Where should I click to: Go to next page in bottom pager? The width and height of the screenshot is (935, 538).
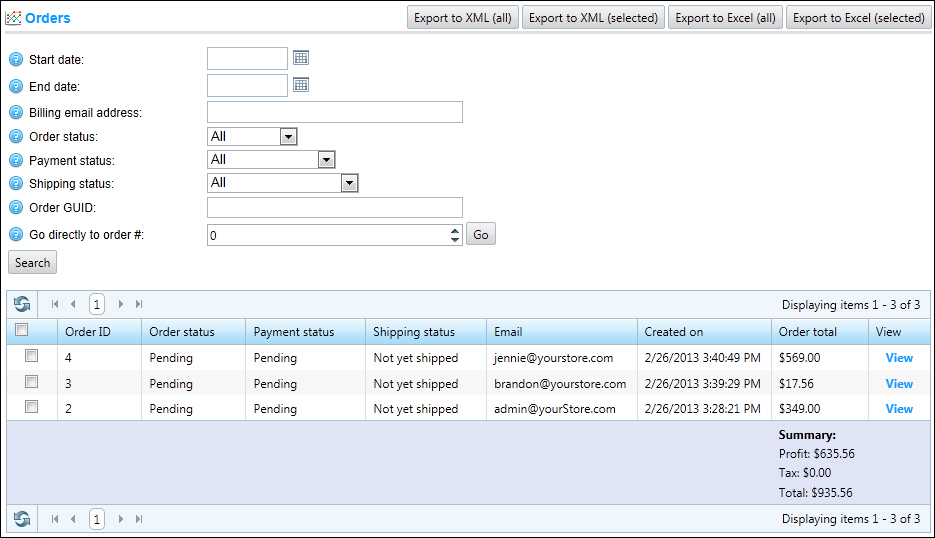121,519
